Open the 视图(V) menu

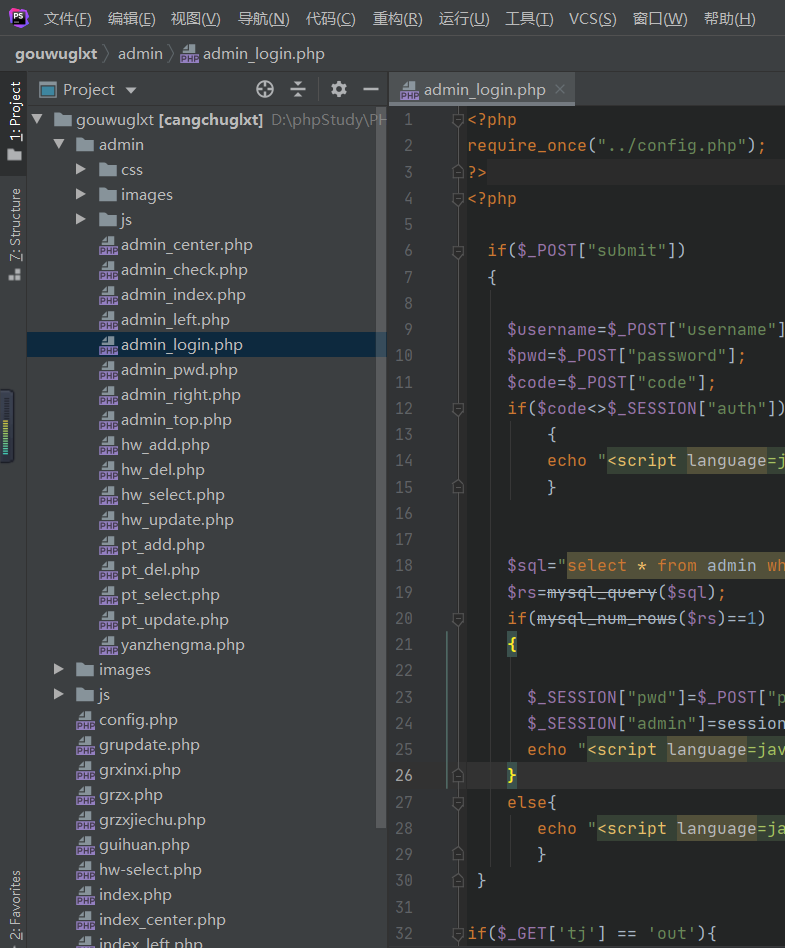click(195, 19)
